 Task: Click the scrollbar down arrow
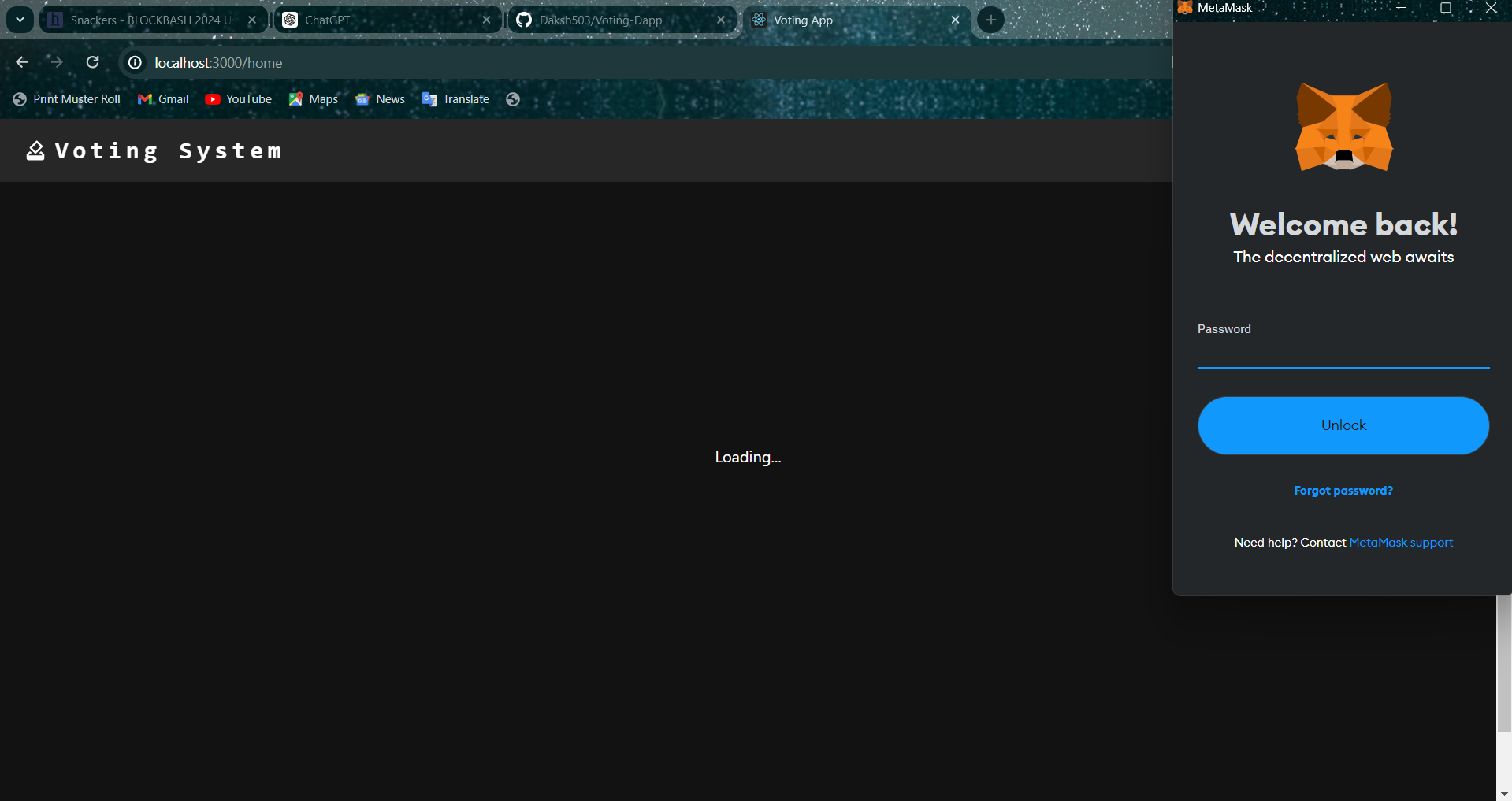[x=1504, y=794]
